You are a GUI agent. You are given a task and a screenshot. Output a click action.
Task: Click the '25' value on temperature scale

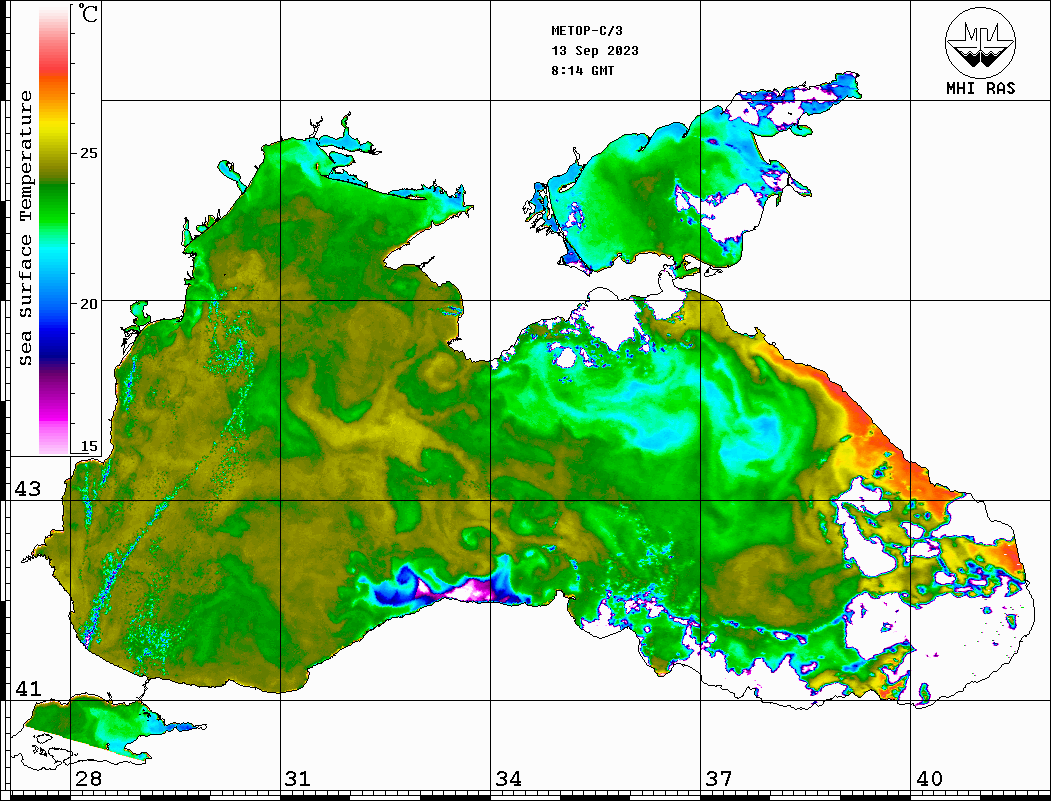pos(88,153)
